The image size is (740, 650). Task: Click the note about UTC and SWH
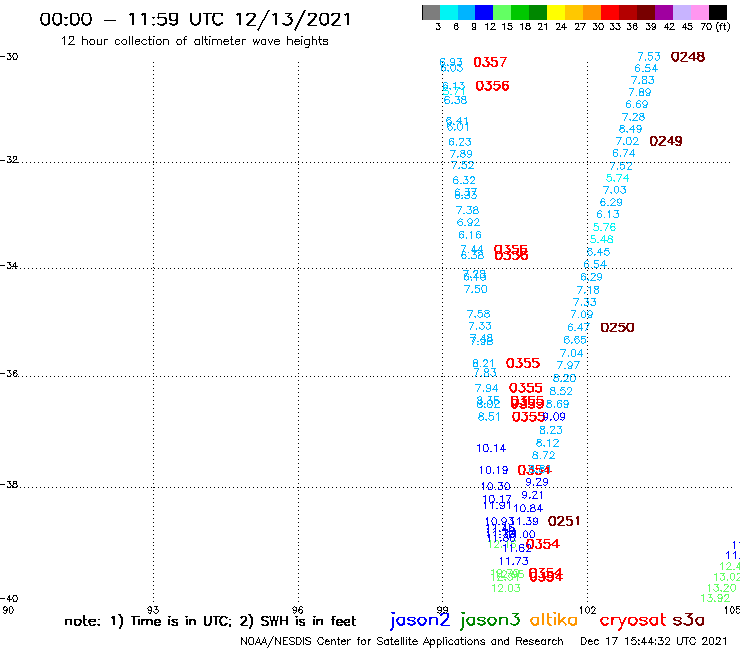click(210, 621)
